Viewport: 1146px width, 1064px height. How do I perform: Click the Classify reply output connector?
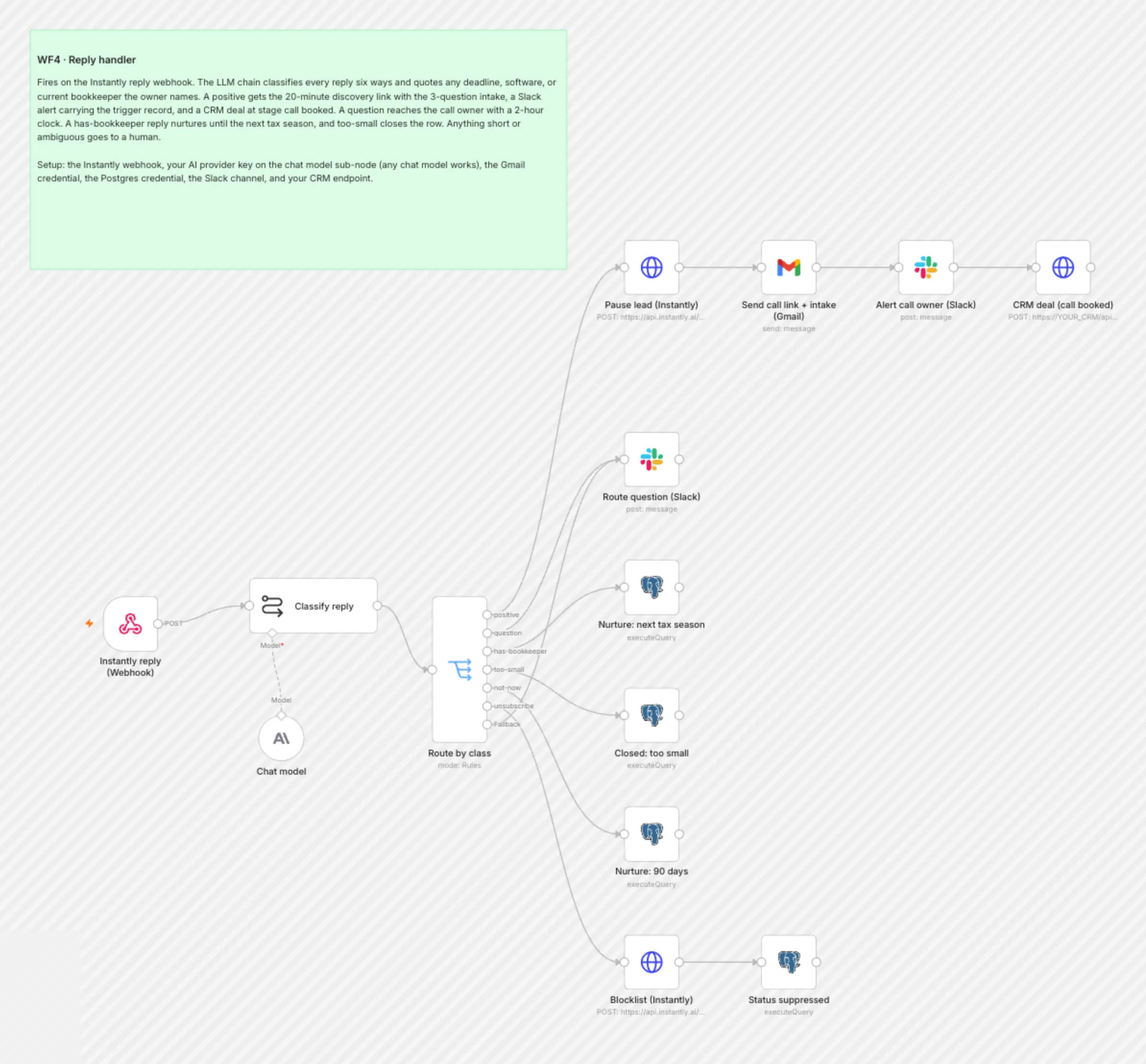coord(377,606)
